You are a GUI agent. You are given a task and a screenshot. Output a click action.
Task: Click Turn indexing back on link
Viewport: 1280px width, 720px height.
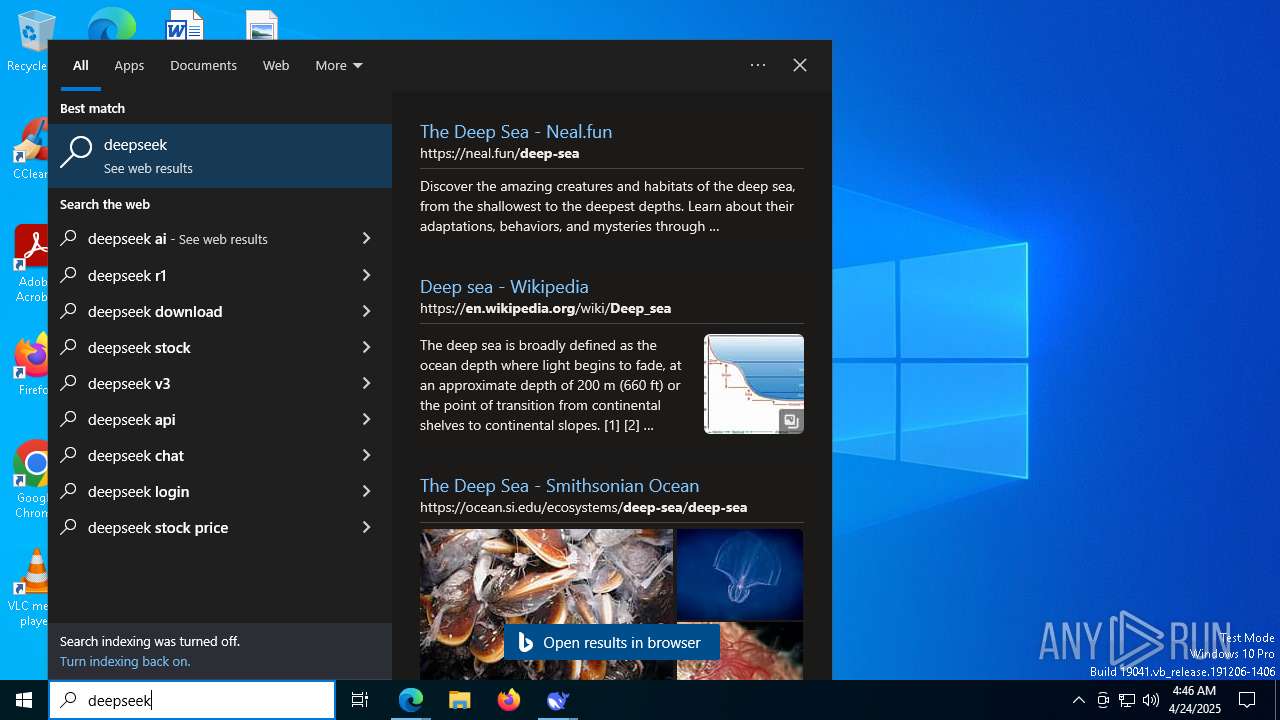125,661
